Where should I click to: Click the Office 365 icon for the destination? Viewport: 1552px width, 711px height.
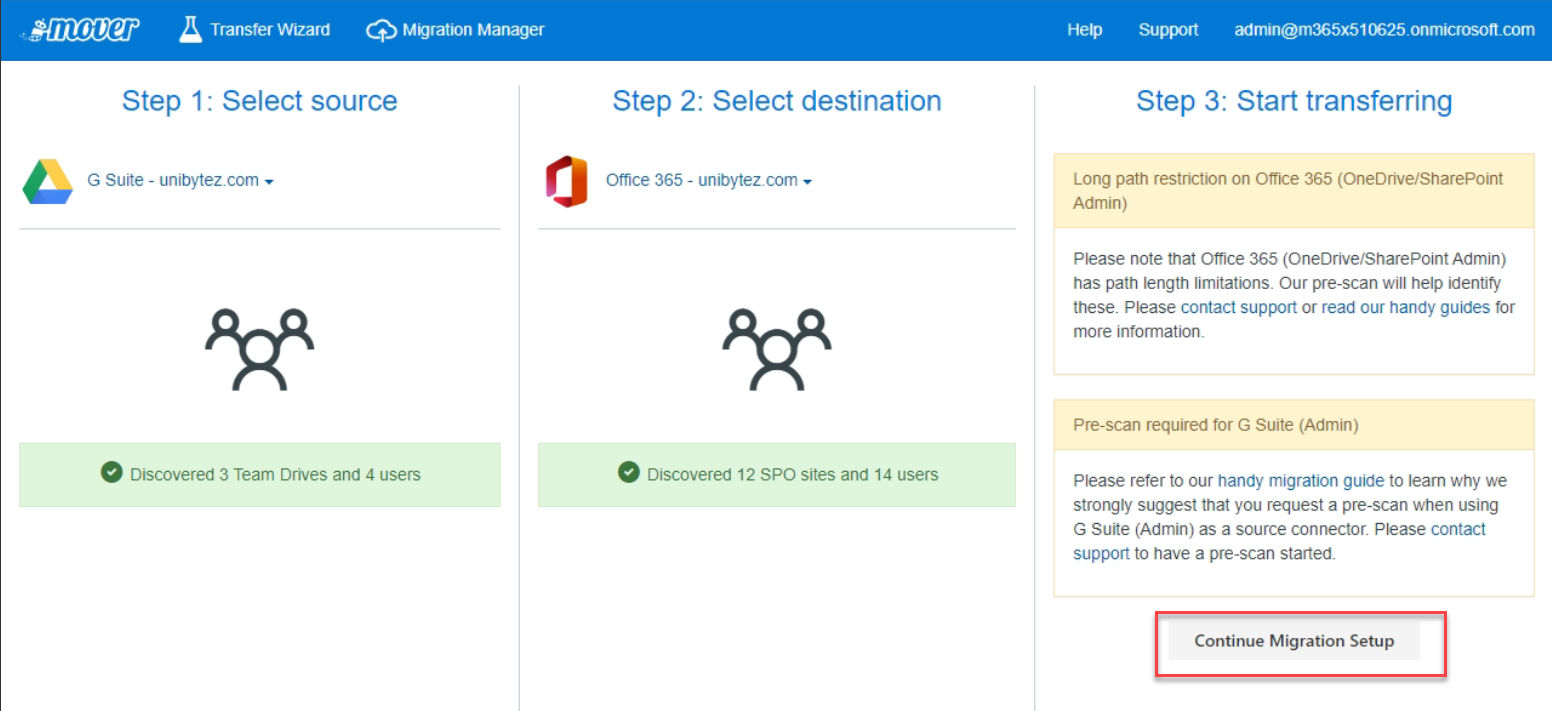click(x=565, y=181)
